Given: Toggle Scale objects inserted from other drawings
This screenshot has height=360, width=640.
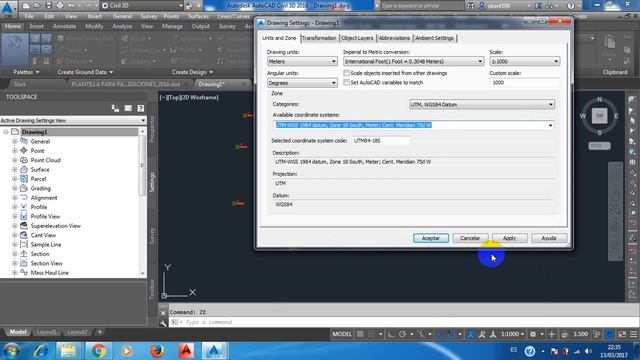Looking at the screenshot, I should click(347, 73).
